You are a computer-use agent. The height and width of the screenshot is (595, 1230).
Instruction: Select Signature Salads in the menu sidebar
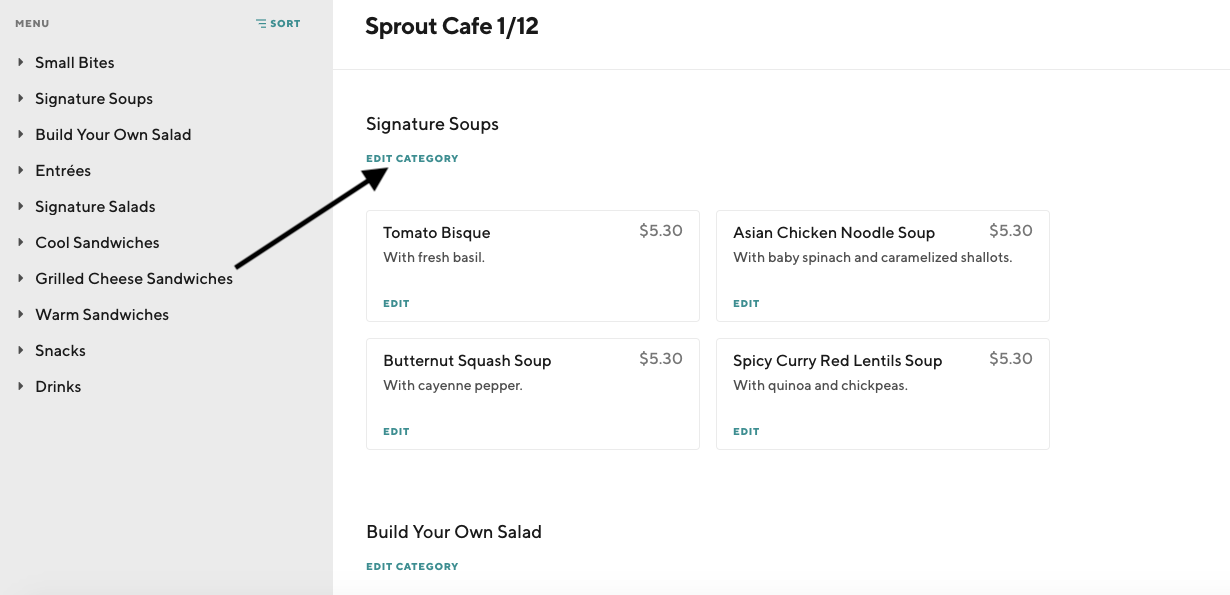[95, 207]
